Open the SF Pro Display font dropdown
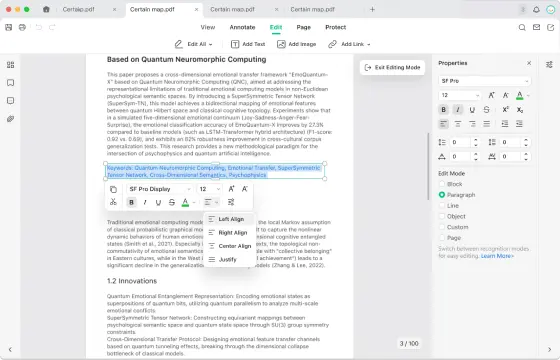 point(160,189)
